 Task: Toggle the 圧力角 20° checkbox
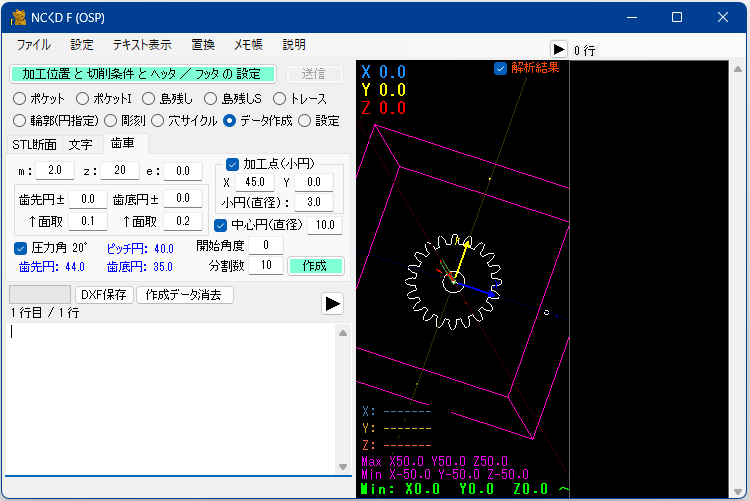pos(20,248)
